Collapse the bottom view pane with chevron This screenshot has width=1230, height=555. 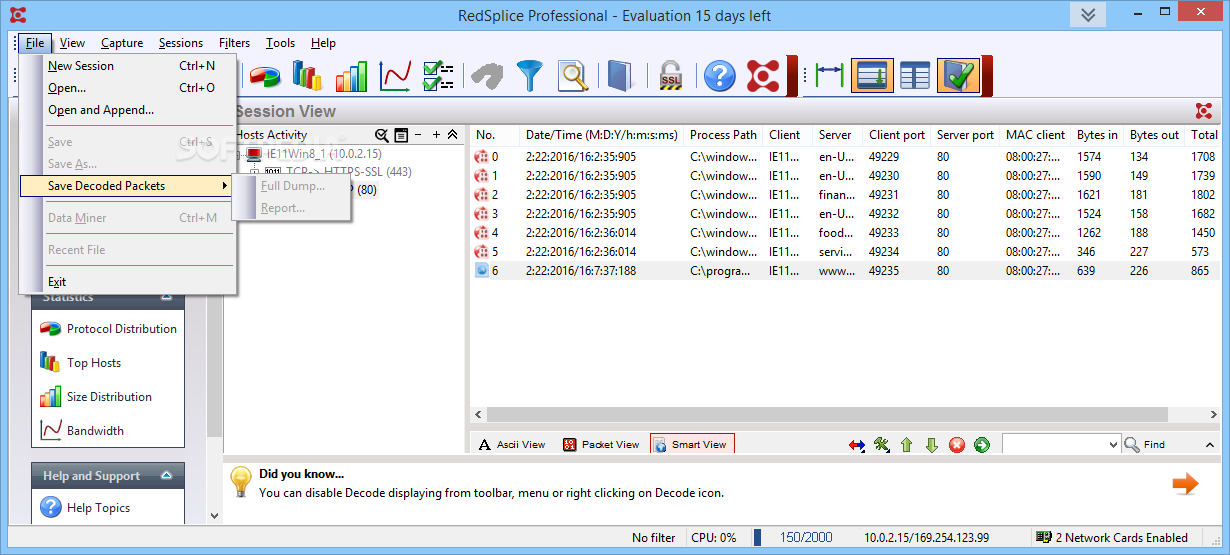1209,445
